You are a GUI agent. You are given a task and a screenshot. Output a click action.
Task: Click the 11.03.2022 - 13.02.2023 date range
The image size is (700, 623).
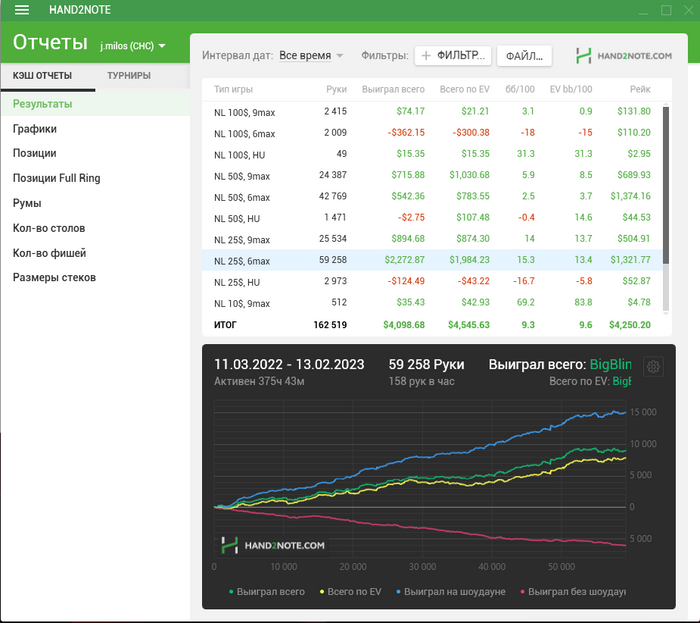point(289,365)
